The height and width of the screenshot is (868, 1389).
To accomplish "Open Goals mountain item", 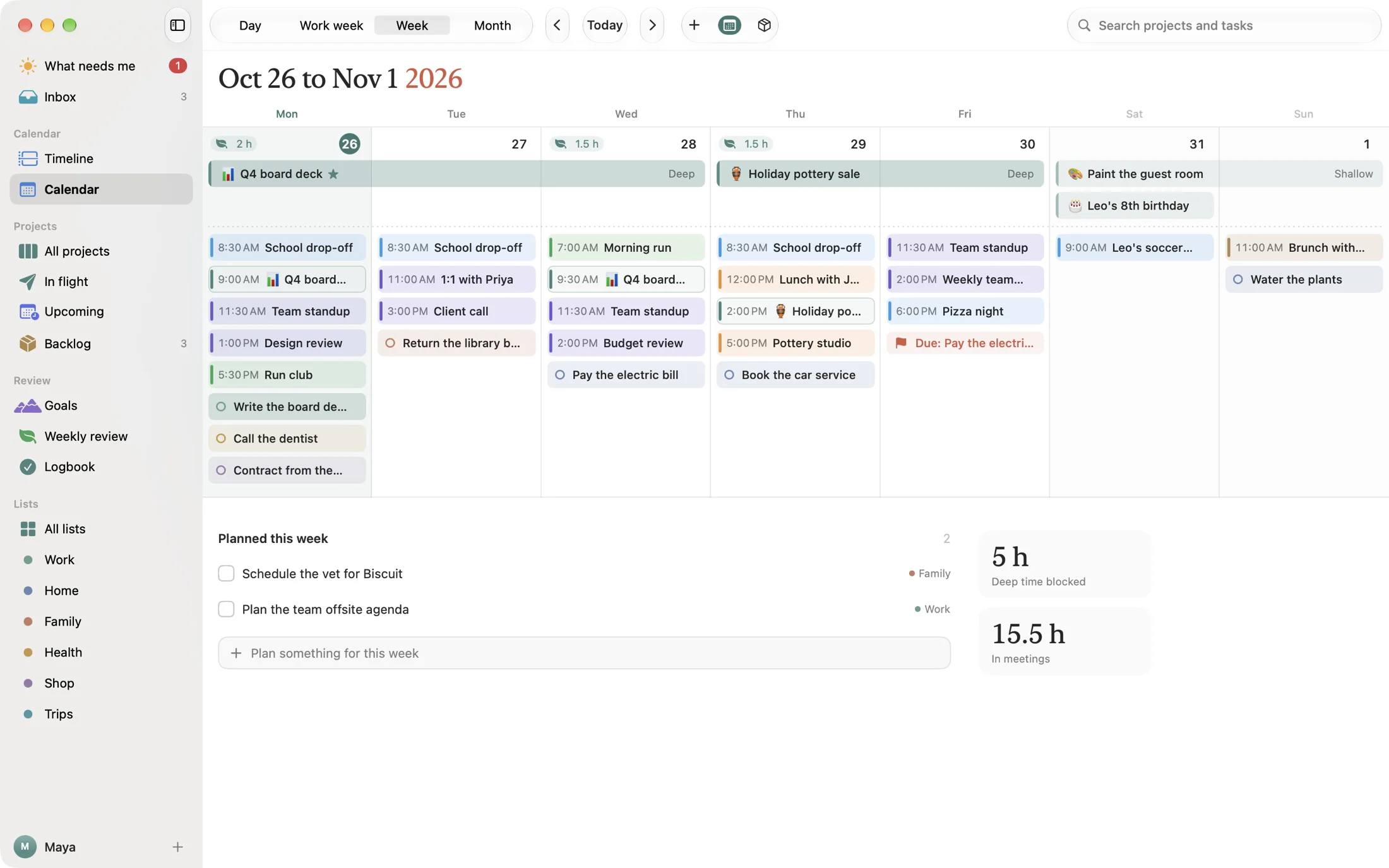I will (x=101, y=405).
